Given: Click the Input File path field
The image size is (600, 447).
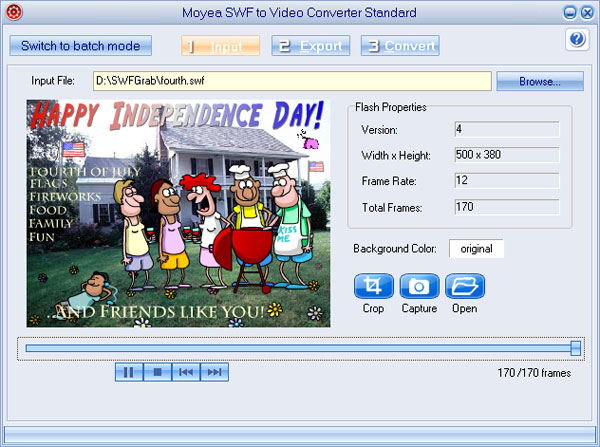Looking at the screenshot, I should coord(292,81).
